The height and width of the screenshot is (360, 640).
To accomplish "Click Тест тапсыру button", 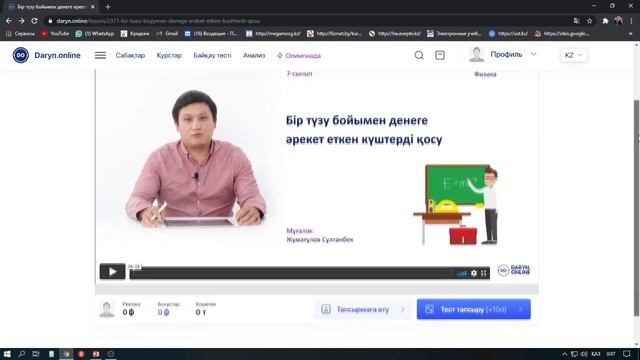I will (473, 309).
